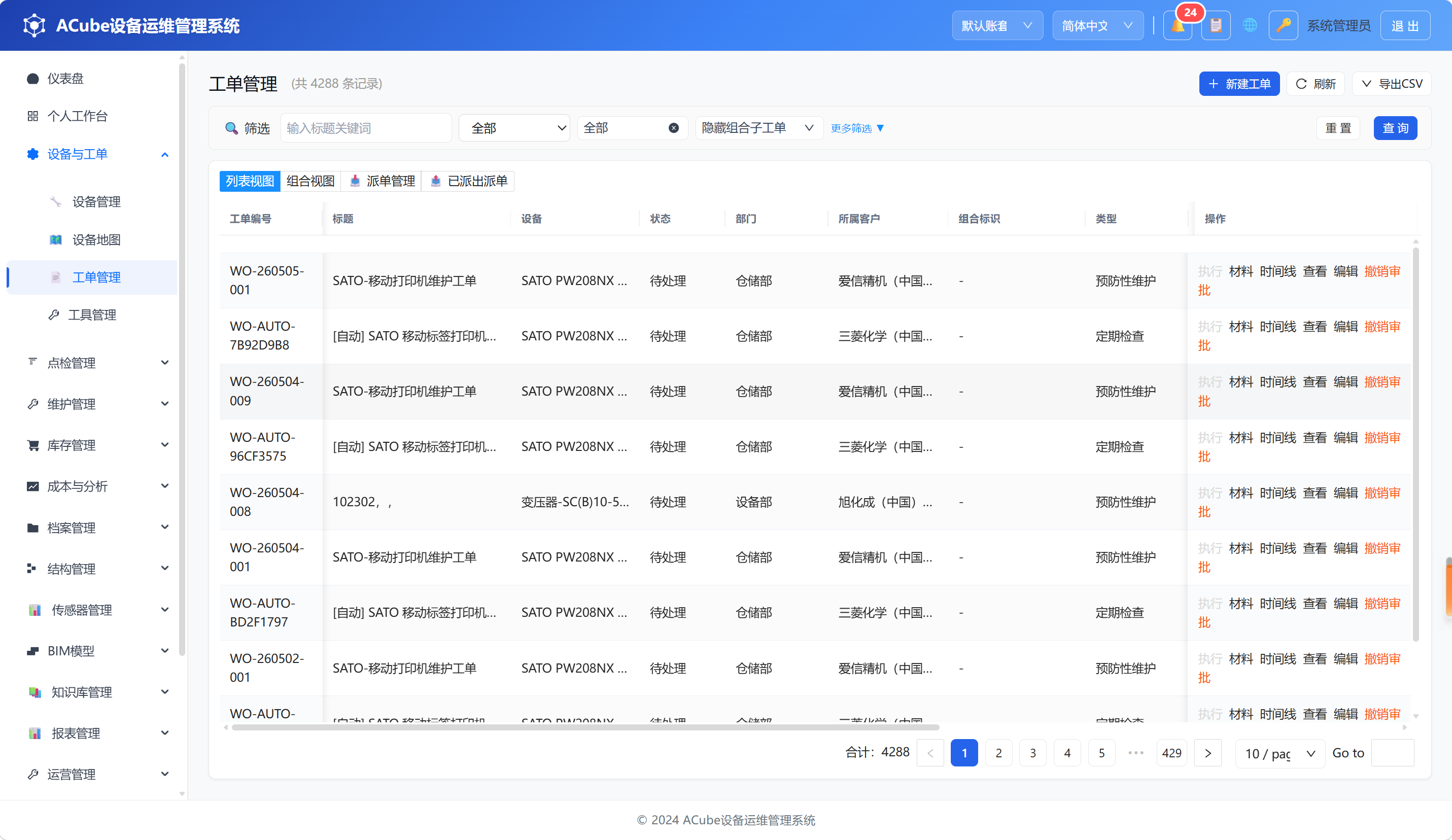Go to page 3 in pagination
This screenshot has height=840, width=1452.
(x=1032, y=753)
